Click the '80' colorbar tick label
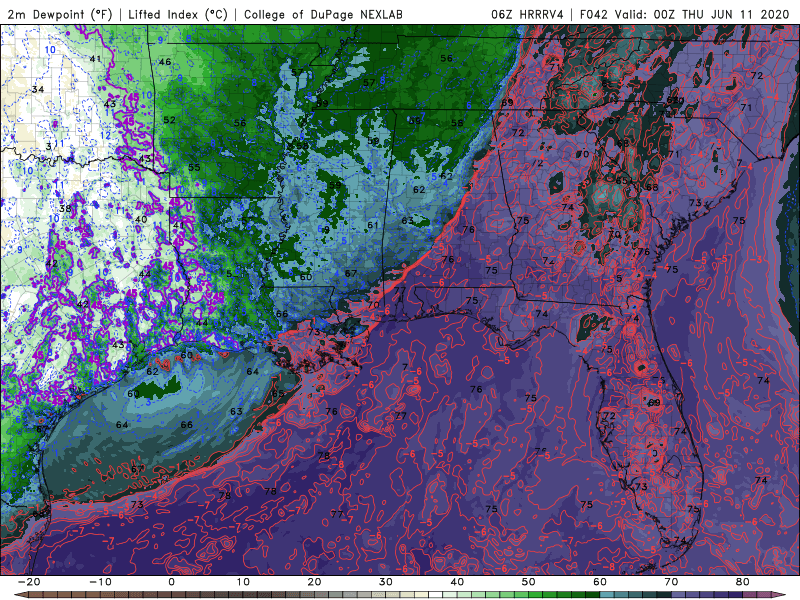 tap(743, 582)
